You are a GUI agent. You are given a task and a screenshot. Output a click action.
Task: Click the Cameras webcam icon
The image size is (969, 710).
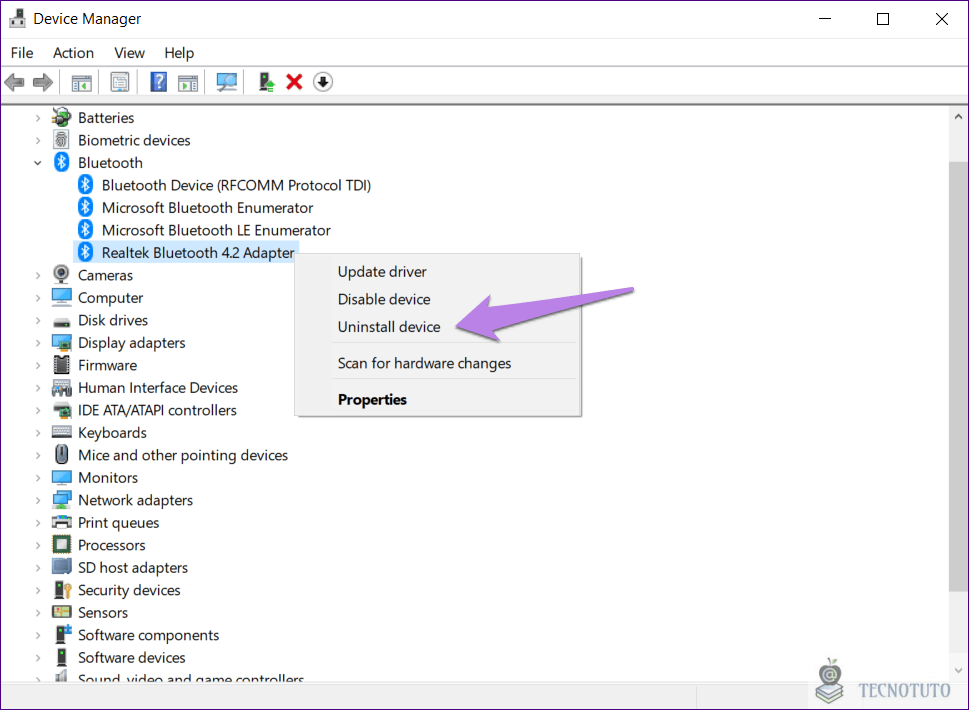point(61,275)
